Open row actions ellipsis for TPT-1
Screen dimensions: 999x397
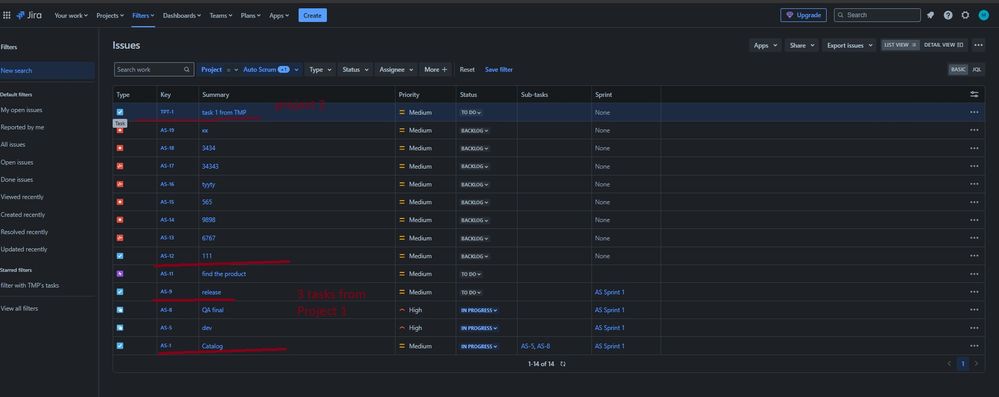click(x=974, y=112)
